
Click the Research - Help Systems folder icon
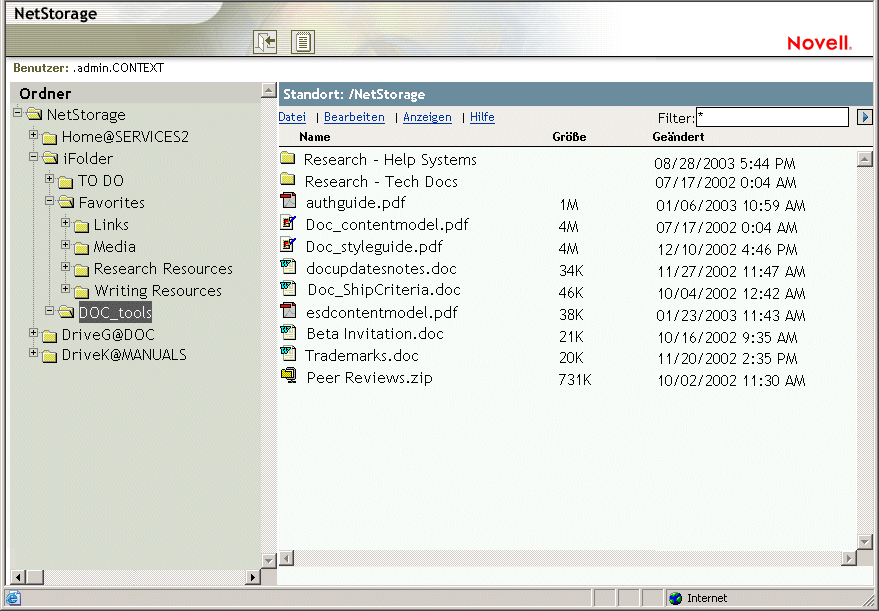coord(288,158)
